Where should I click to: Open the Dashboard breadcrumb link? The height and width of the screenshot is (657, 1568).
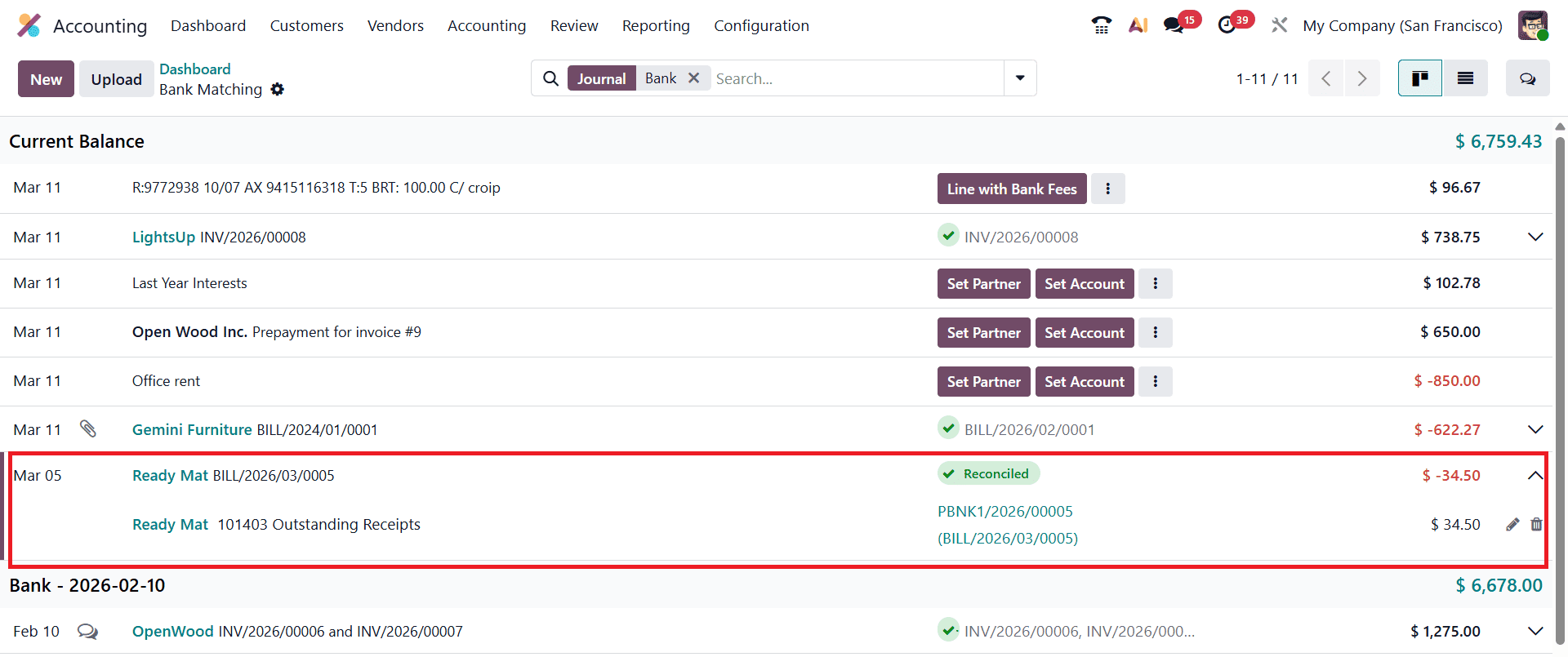[195, 69]
